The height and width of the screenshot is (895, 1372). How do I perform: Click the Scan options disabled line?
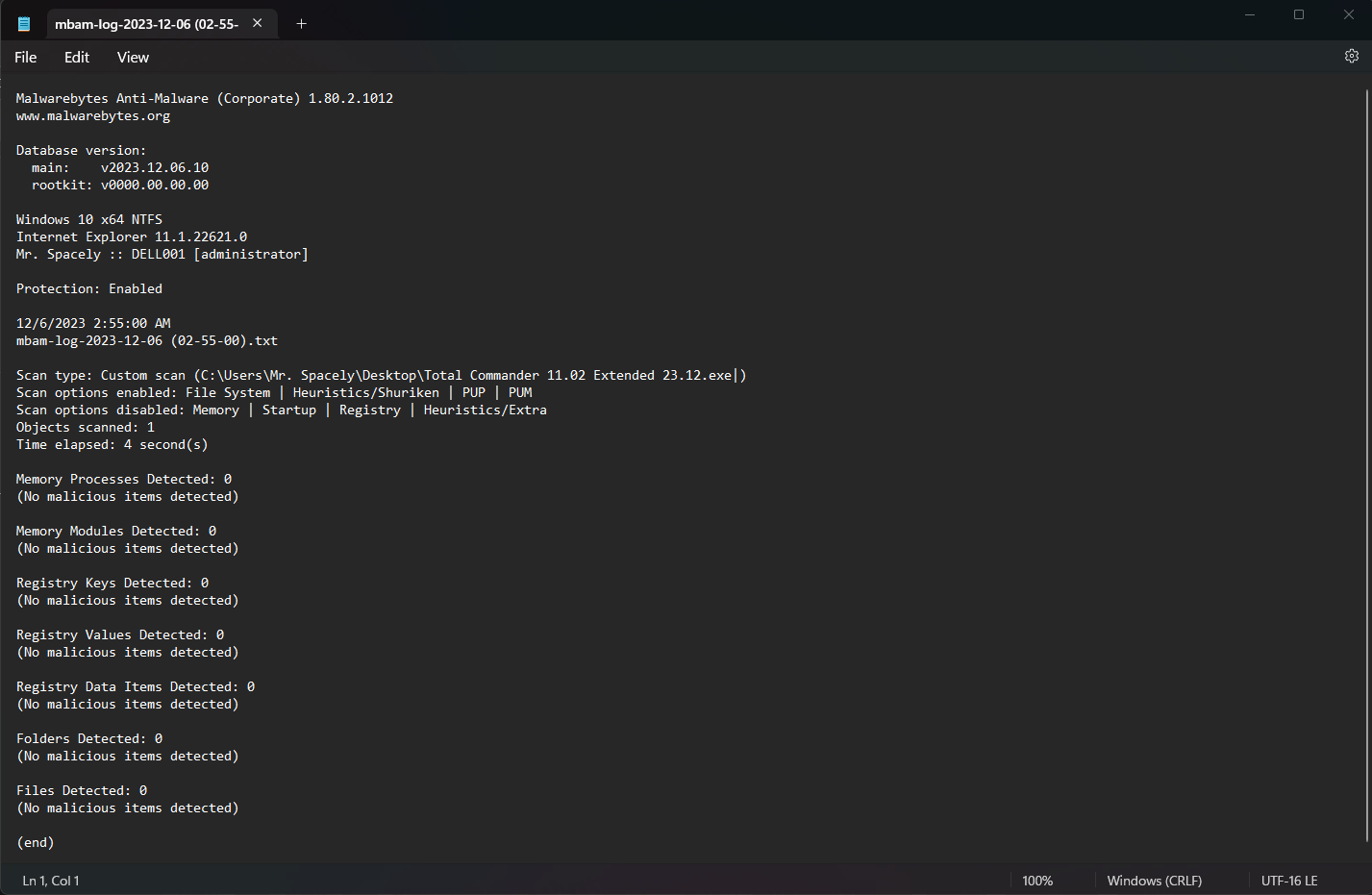coord(282,410)
